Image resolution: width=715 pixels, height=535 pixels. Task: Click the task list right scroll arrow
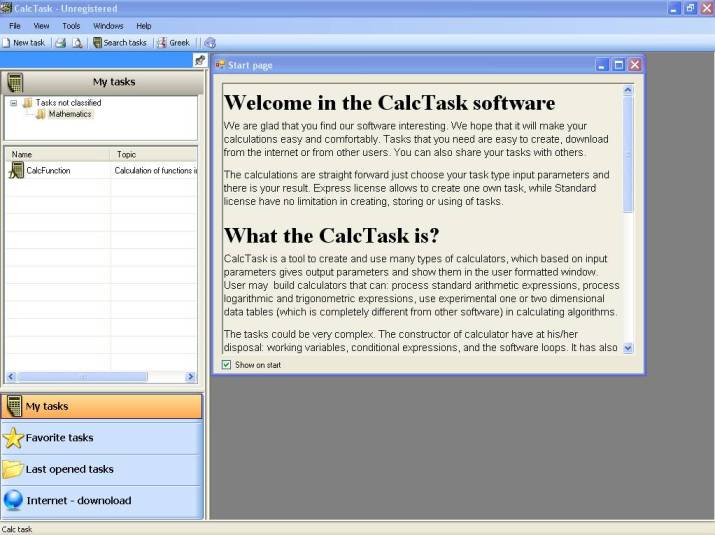point(191,377)
